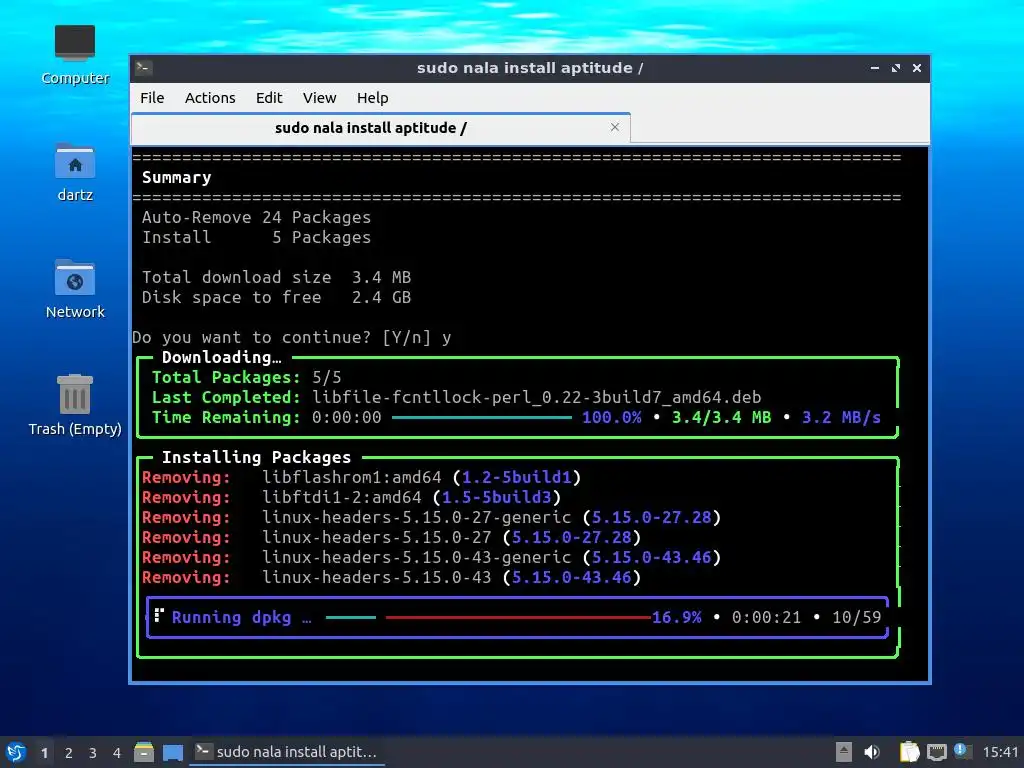Click the download progress bar at 100.0%
Viewport: 1024px width, 768px height.
482,417
